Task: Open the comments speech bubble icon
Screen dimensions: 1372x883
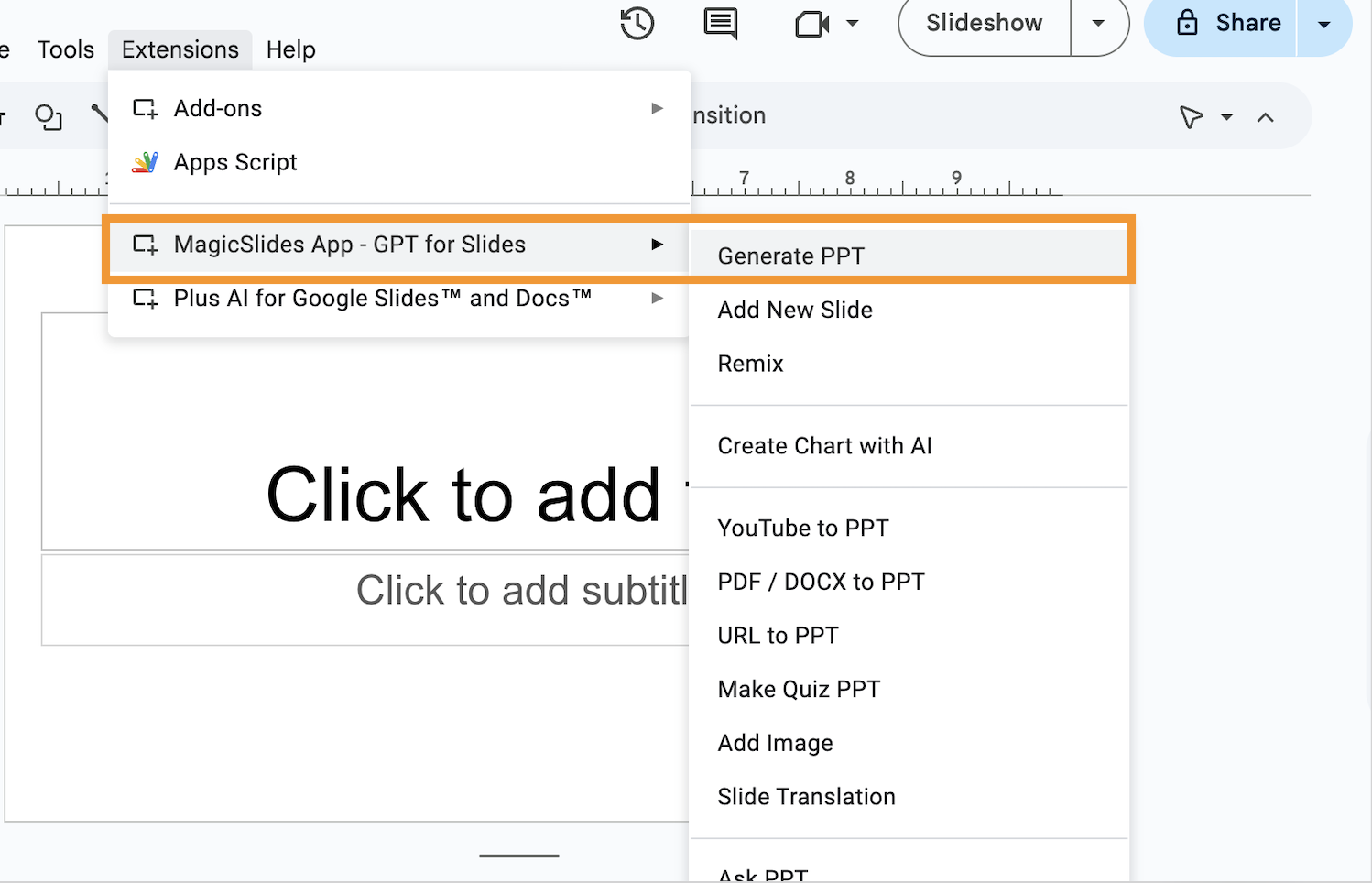Action: coord(721,23)
